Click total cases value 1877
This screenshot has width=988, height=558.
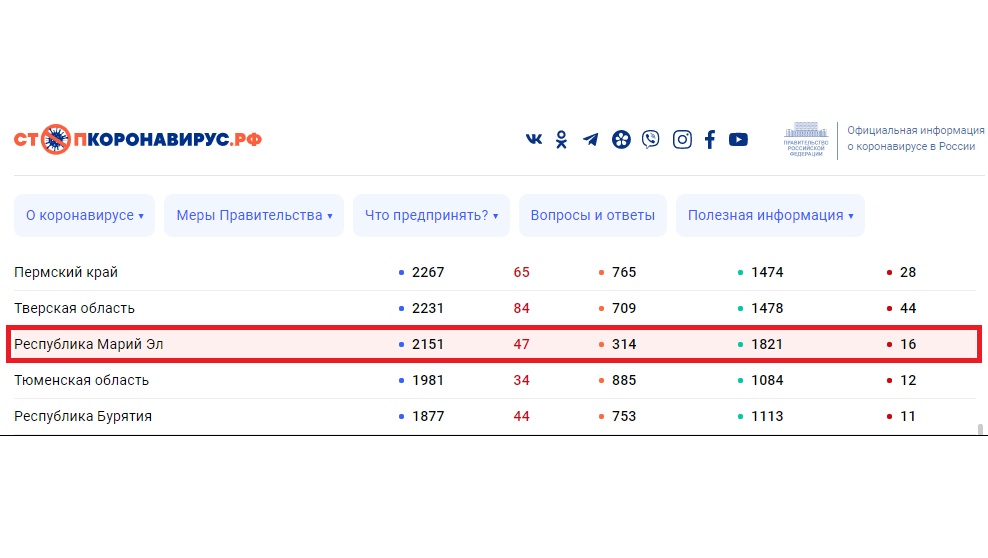pyautogui.click(x=428, y=416)
